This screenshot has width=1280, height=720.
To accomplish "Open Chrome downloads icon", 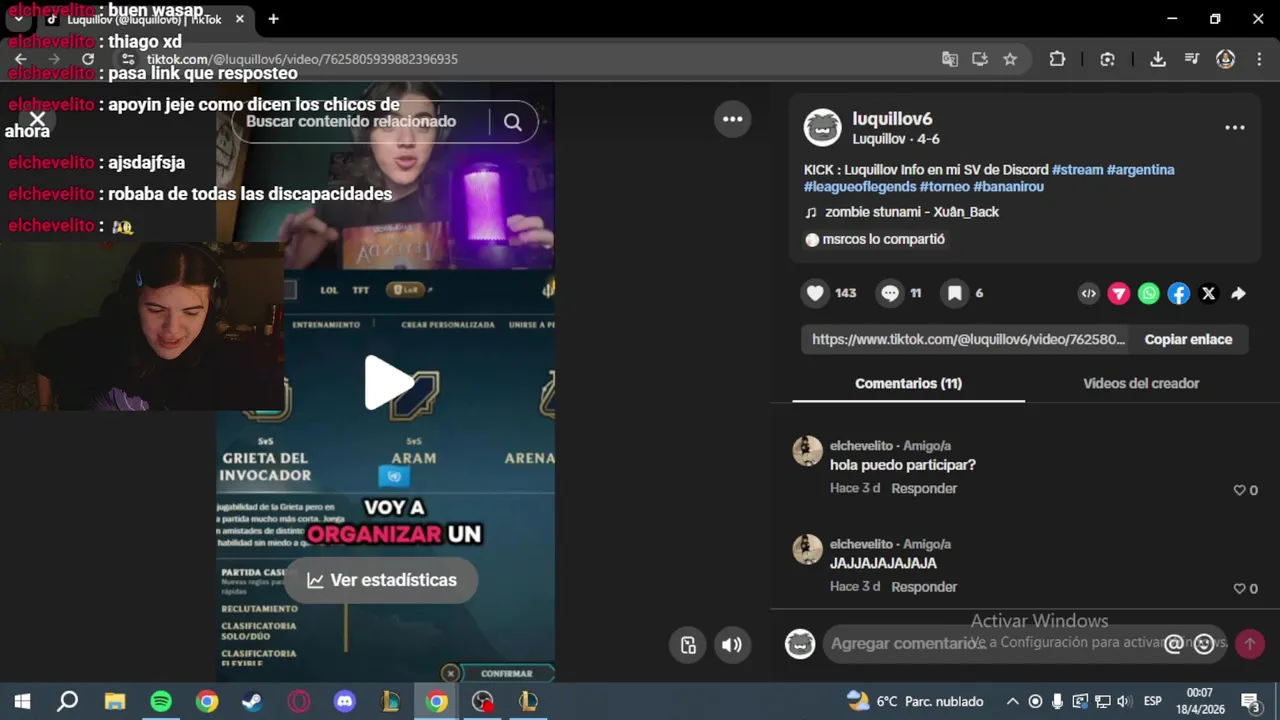I will 1158,59.
